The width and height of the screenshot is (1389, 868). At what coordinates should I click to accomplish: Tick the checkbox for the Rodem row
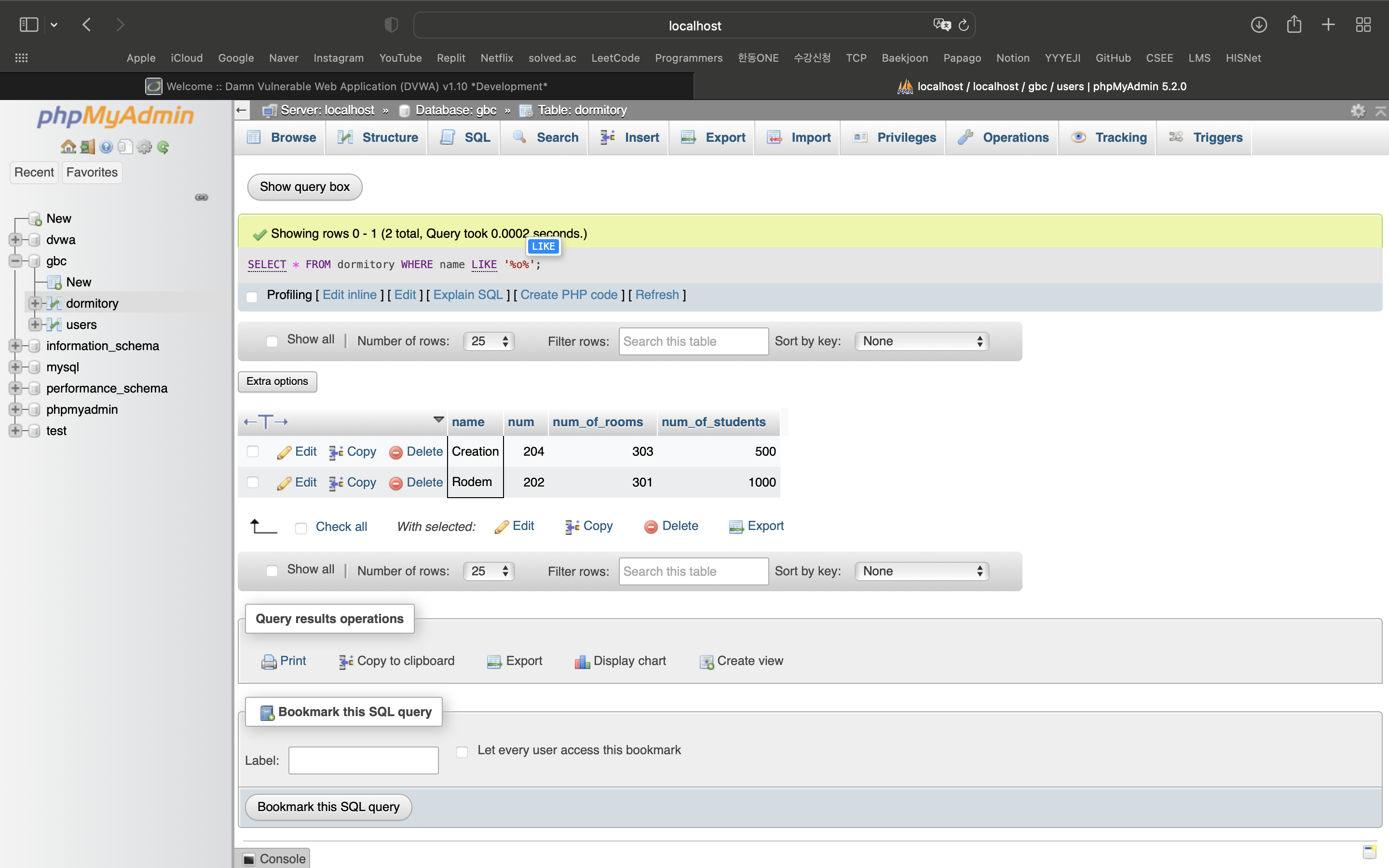(253, 482)
